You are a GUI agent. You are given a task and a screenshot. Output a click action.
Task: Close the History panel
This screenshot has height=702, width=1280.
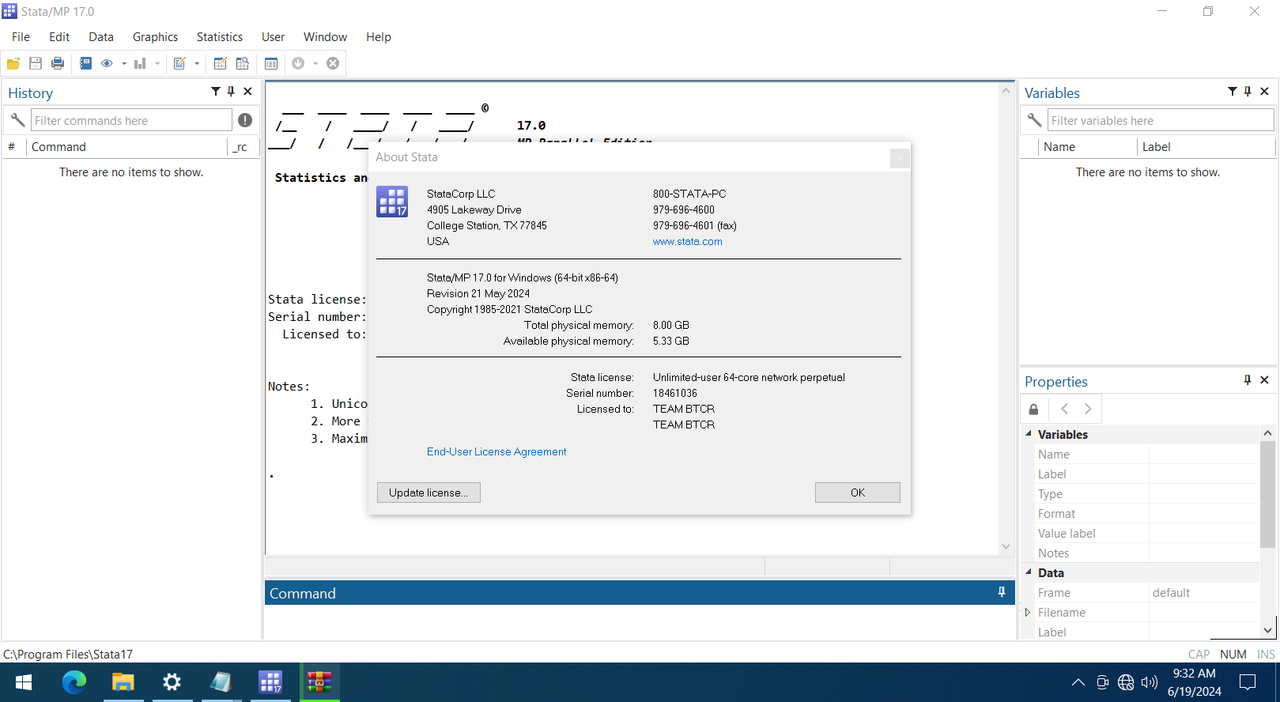pos(248,92)
